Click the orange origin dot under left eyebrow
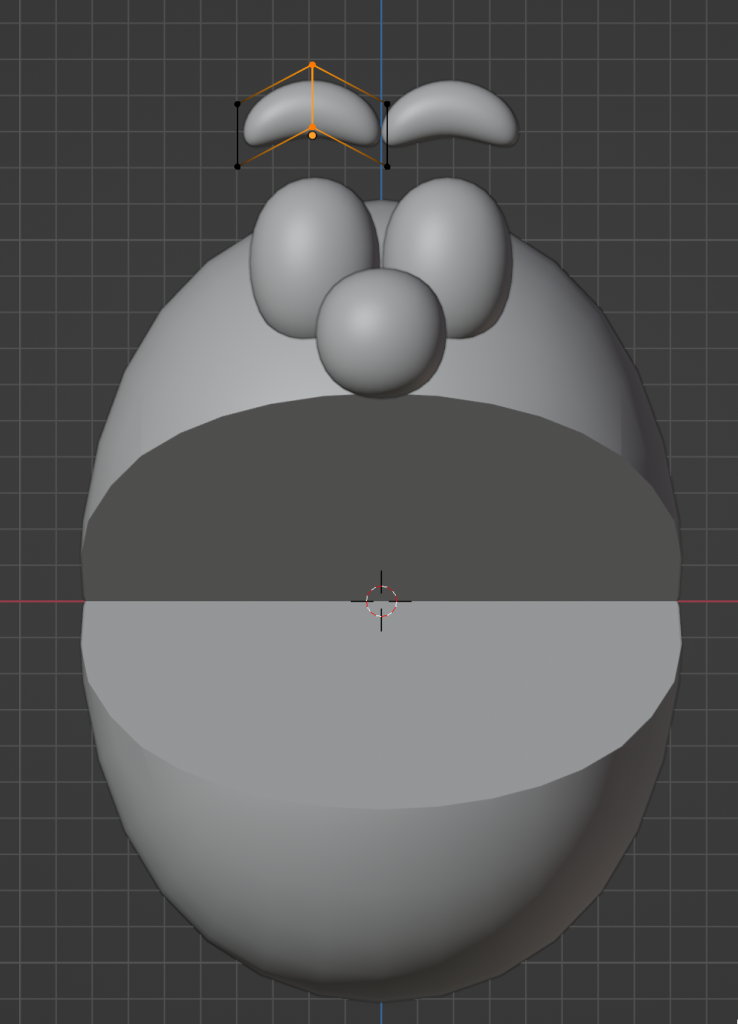The width and height of the screenshot is (738, 1024). [312, 135]
